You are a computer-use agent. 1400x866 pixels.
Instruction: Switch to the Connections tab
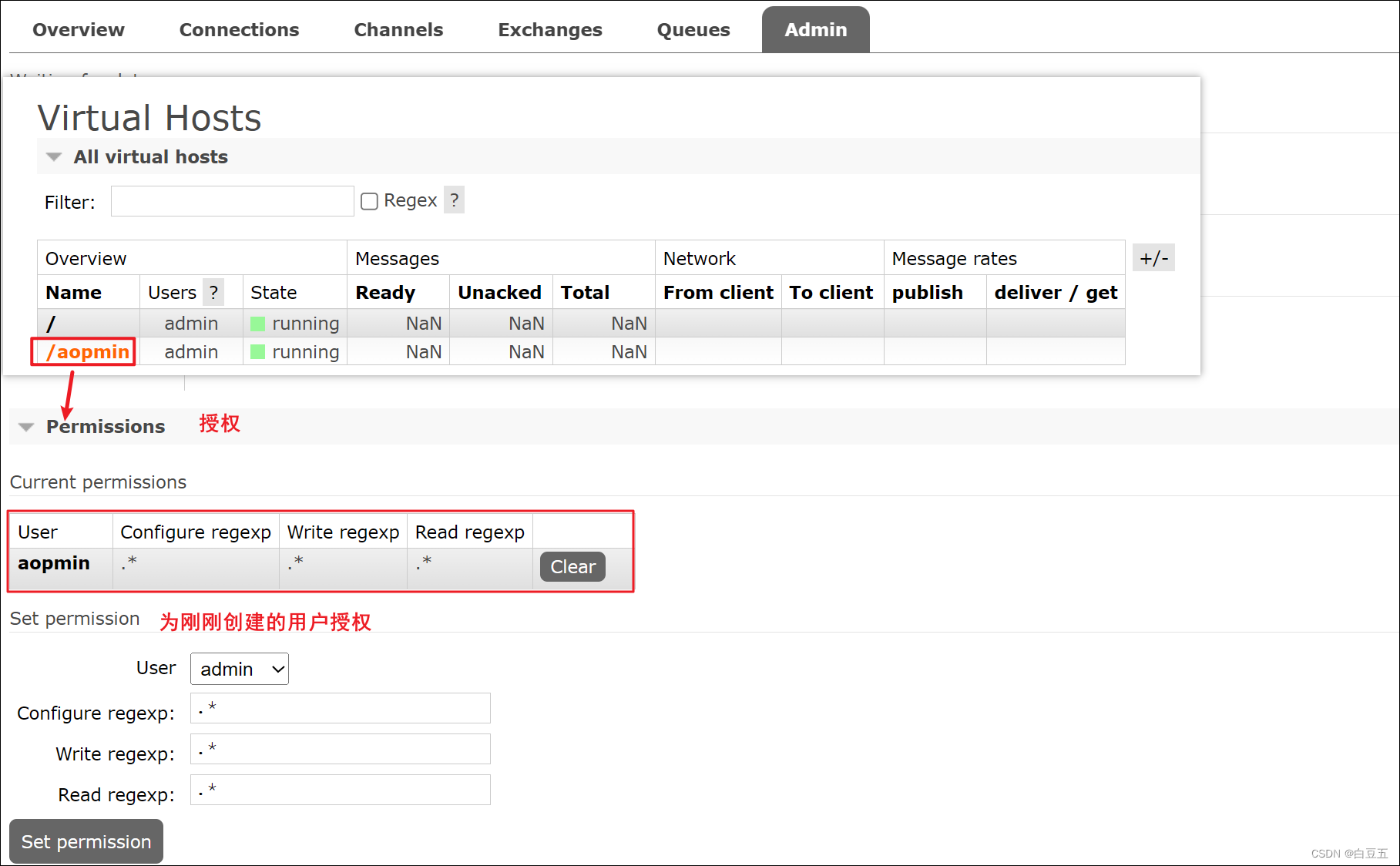(x=239, y=30)
